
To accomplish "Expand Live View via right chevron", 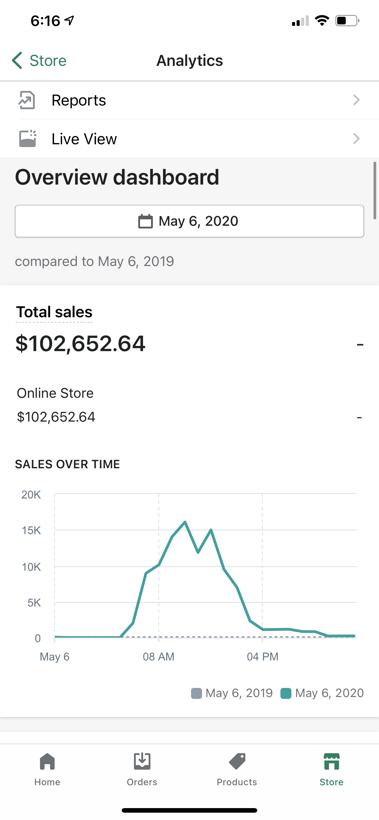I will (x=357, y=139).
